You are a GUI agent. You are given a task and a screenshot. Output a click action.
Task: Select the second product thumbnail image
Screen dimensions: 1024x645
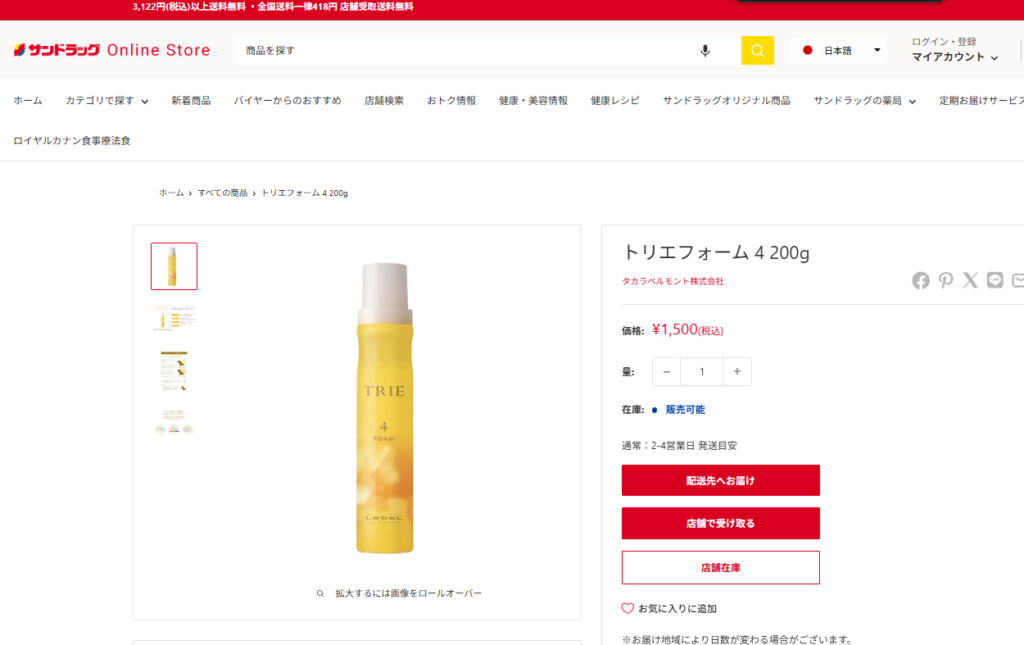tap(174, 319)
